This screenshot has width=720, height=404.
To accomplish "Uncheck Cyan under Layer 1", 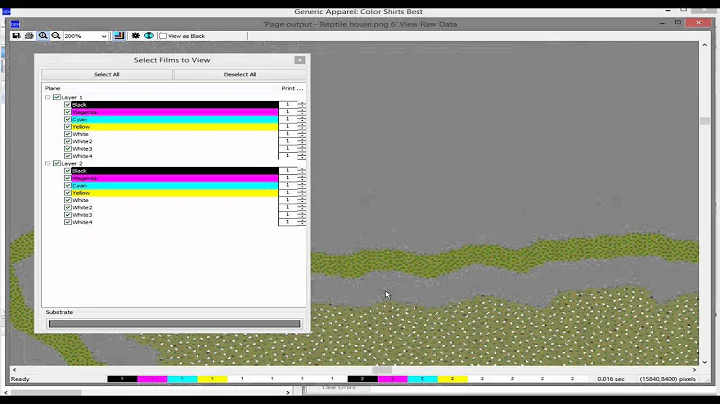I will tap(68, 119).
